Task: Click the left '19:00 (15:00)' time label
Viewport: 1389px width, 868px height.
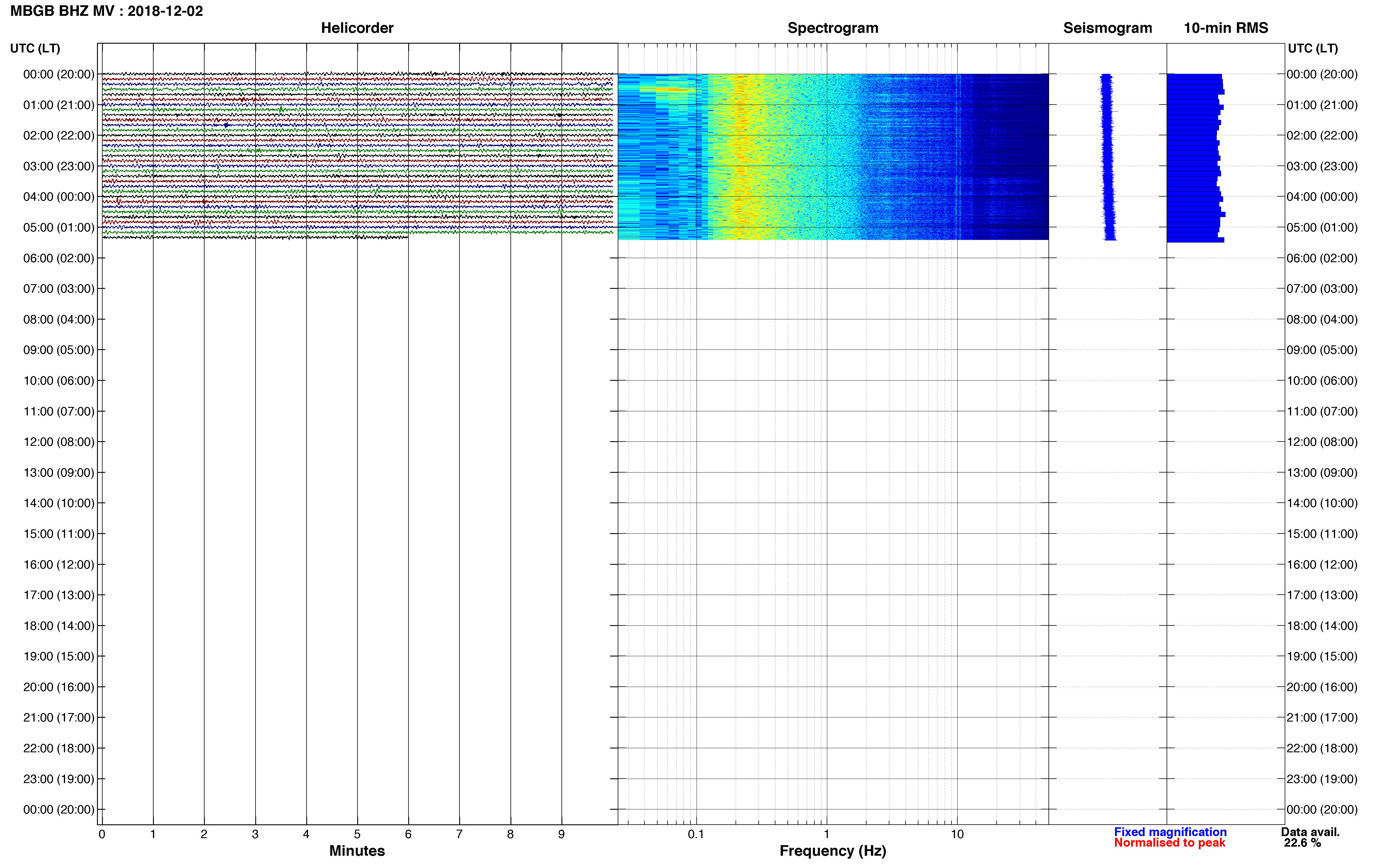Action: click(x=59, y=656)
